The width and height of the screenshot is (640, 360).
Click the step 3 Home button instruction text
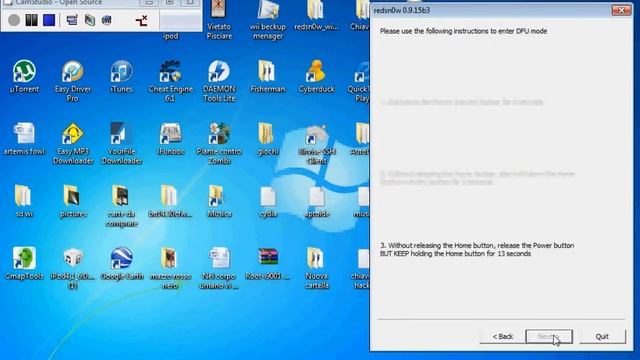click(477, 249)
